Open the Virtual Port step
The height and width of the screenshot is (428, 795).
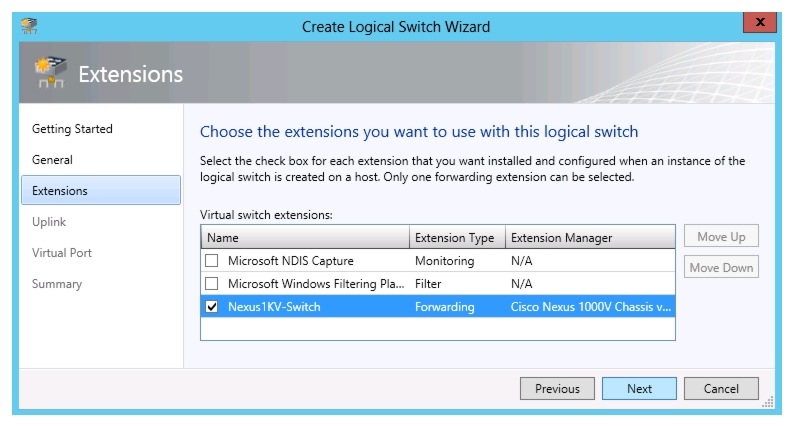click(61, 253)
